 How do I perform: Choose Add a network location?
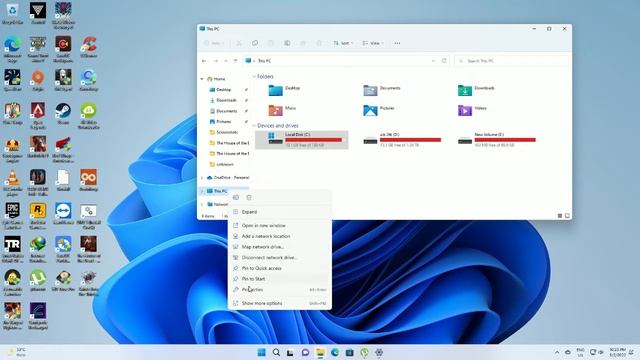(x=280, y=236)
